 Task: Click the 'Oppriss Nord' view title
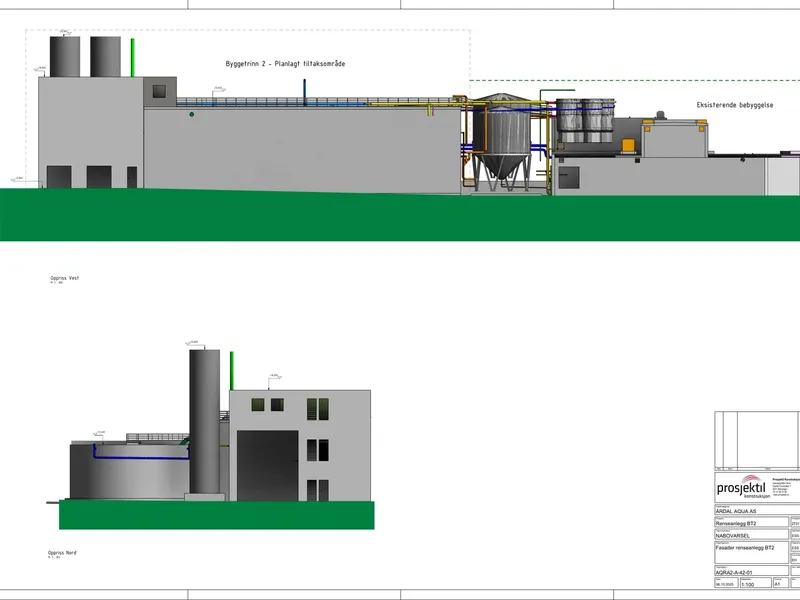click(62, 553)
